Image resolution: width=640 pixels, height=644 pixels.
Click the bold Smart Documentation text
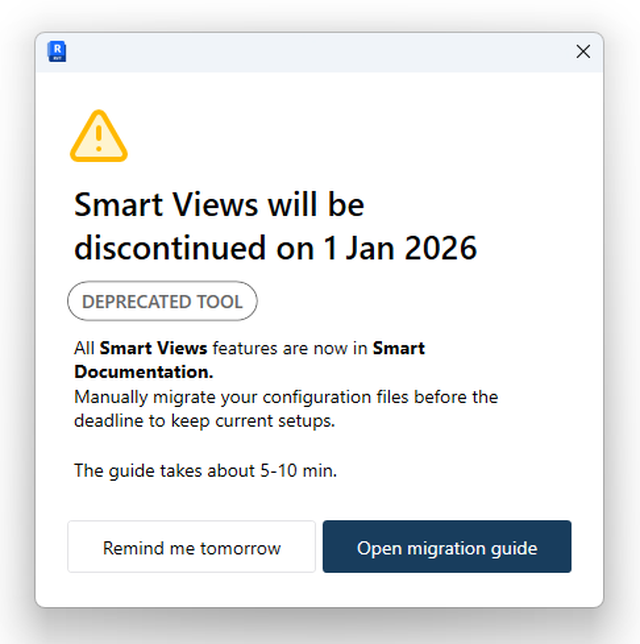[x=249, y=360]
